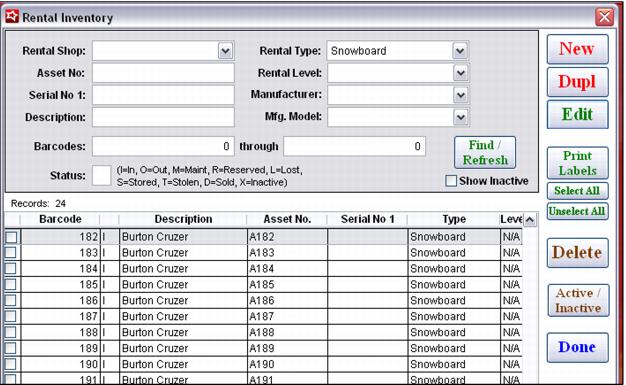Image resolution: width=626 pixels, height=385 pixels.
Task: Click the Print Labels button
Action: 577,163
